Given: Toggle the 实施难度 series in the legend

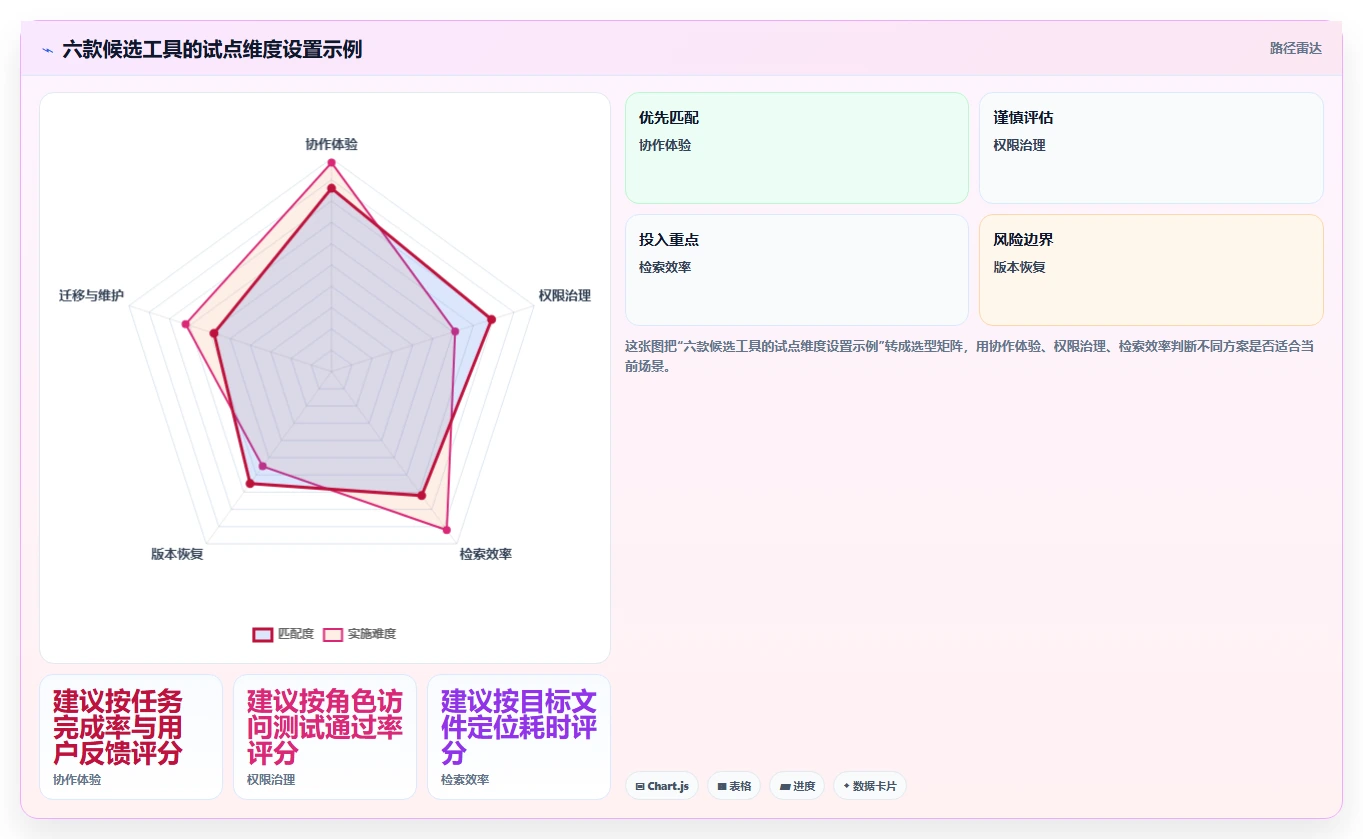Looking at the screenshot, I should (x=360, y=634).
